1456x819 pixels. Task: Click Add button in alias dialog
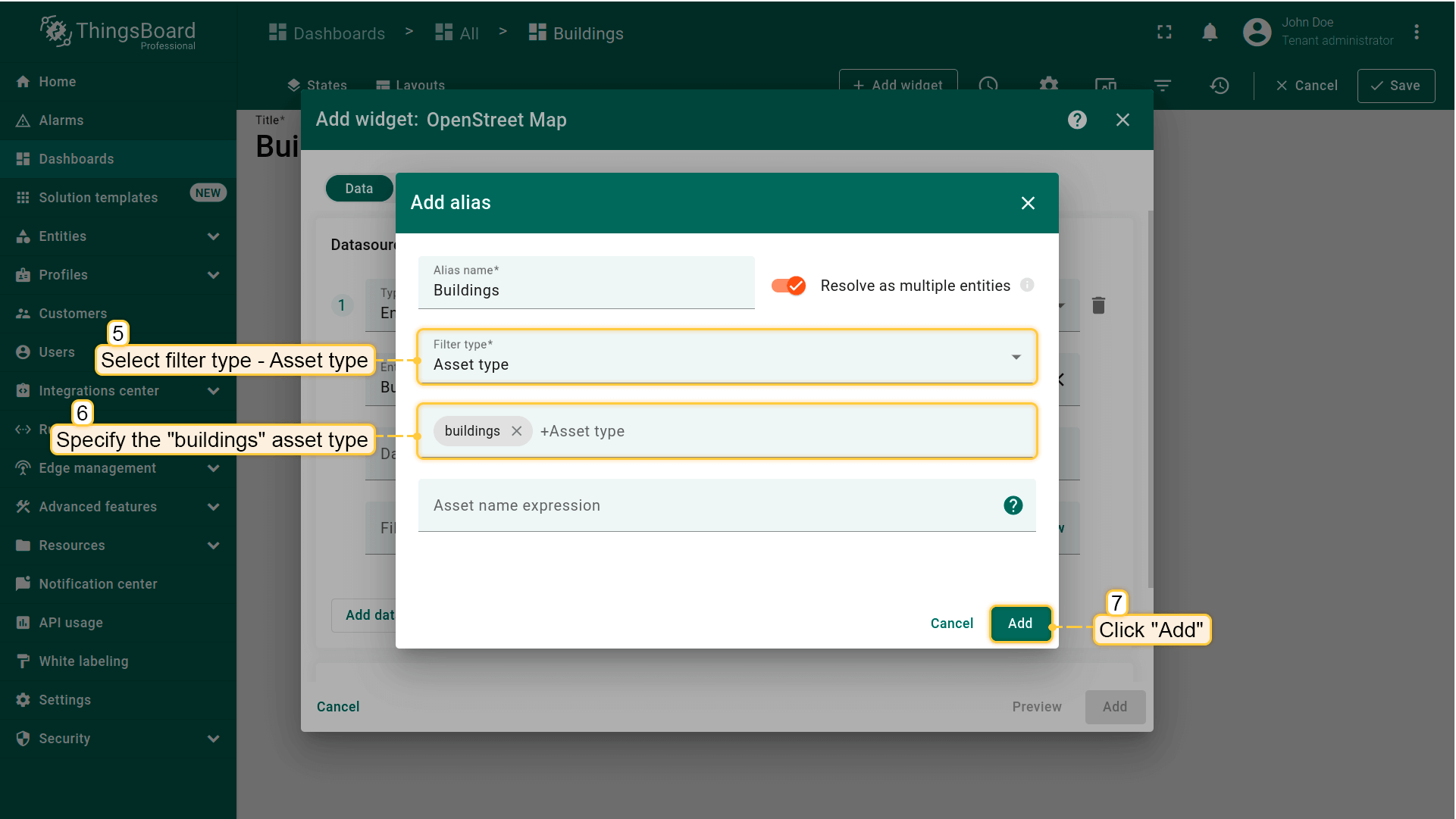(1019, 624)
